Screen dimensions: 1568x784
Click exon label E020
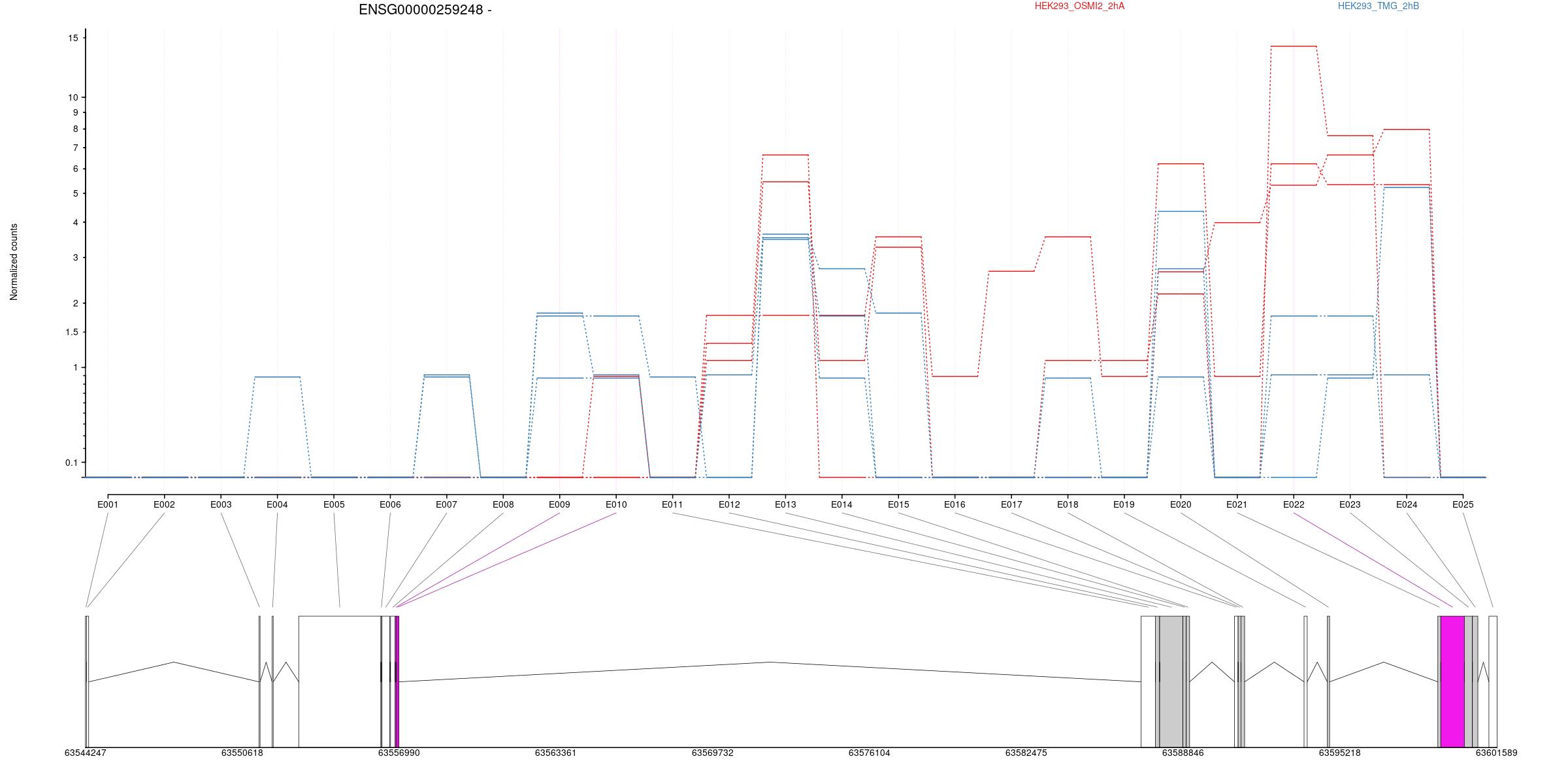(x=1181, y=504)
